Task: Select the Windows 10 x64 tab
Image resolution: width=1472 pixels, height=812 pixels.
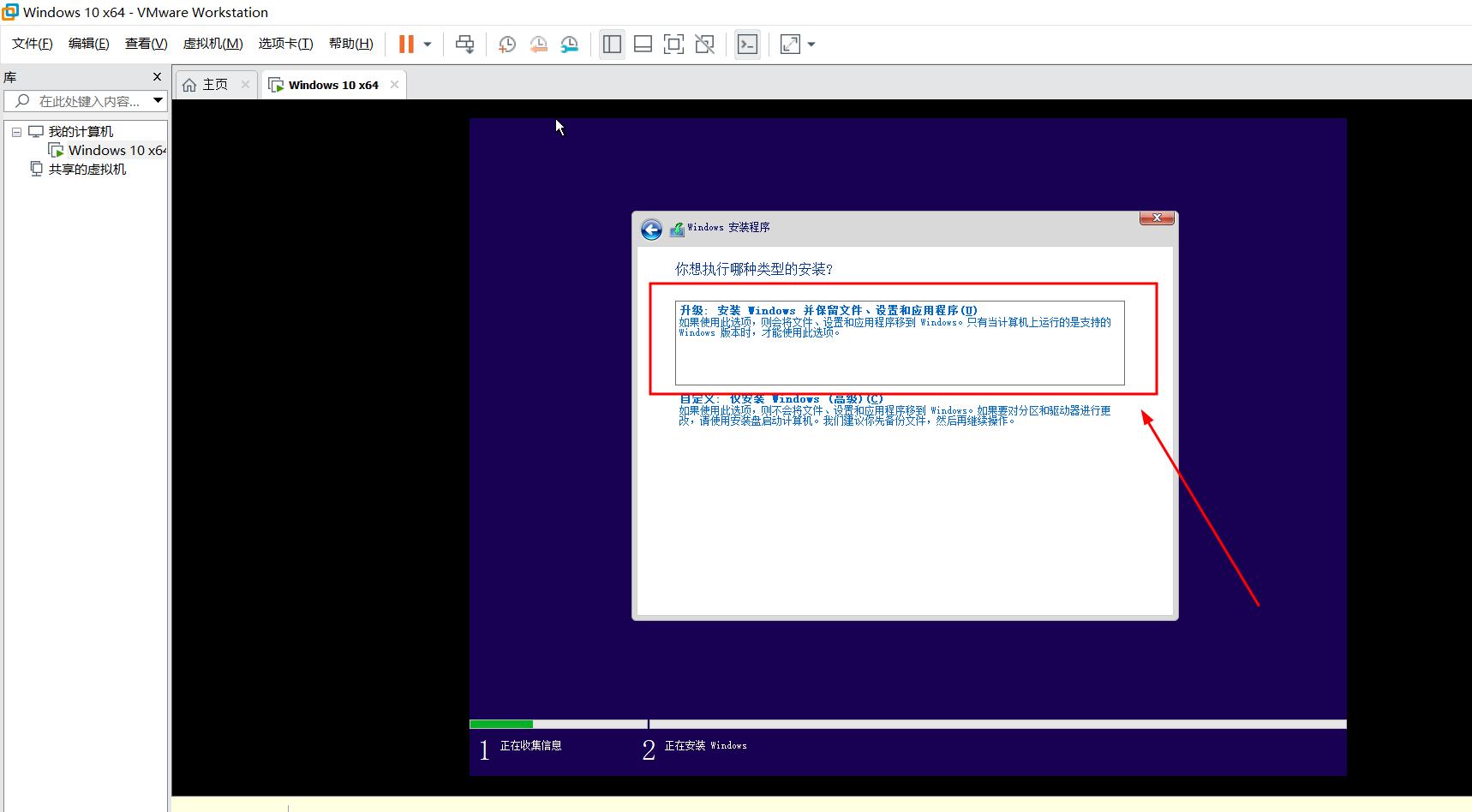Action: pyautogui.click(x=333, y=85)
